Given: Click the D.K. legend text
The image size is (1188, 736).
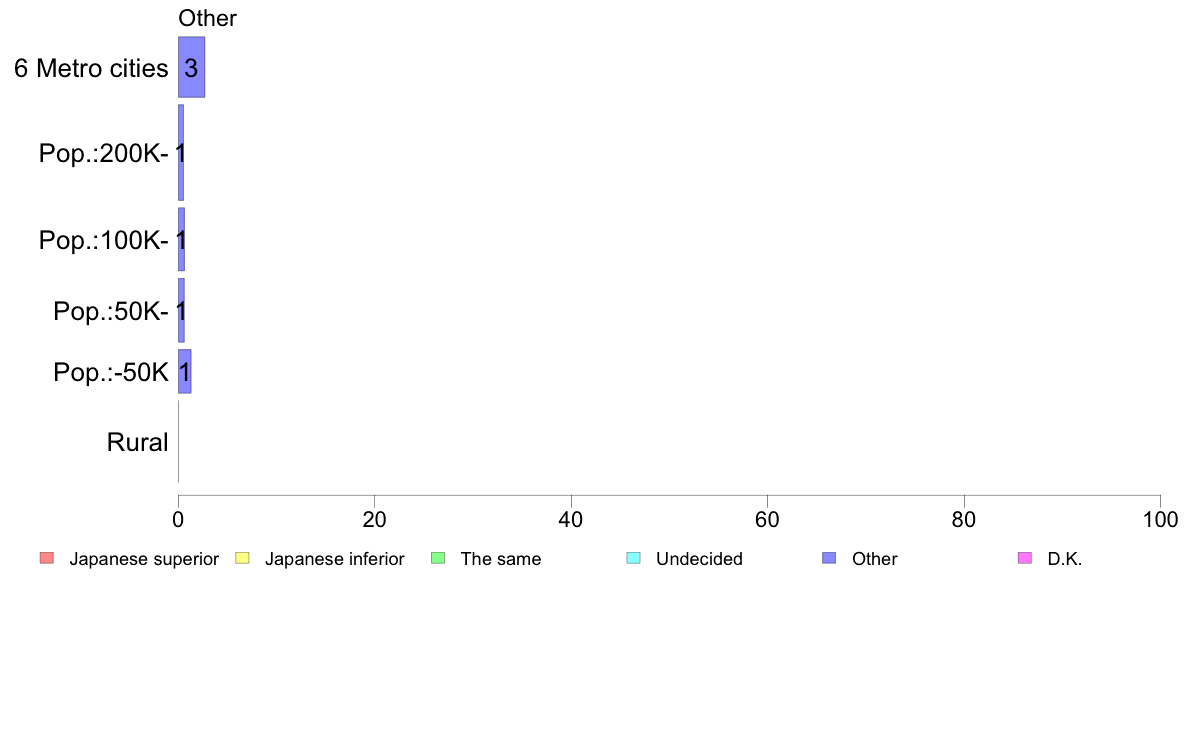Looking at the screenshot, I should (1065, 559).
